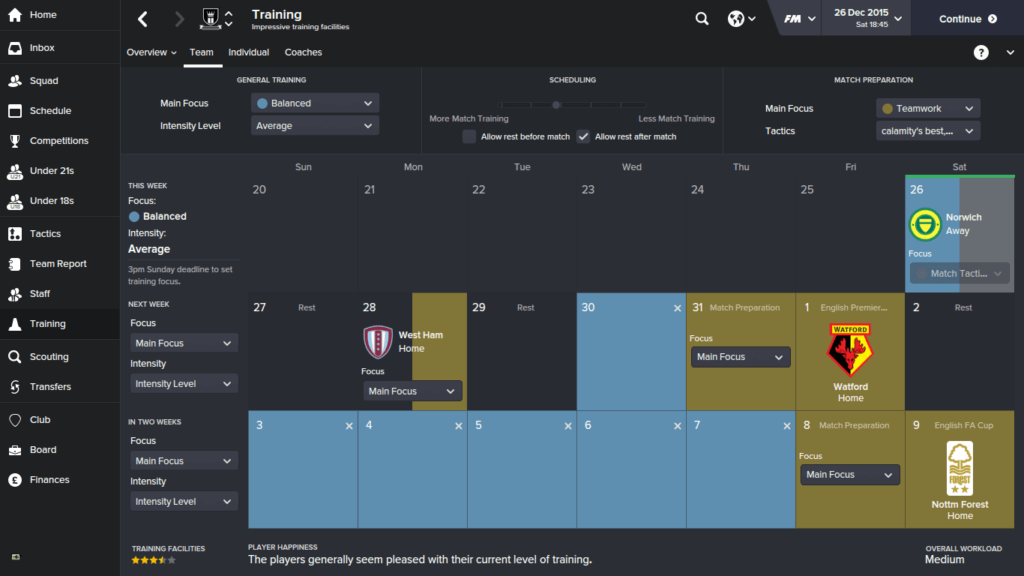The width and height of the screenshot is (1024, 576).
Task: Open the Intensity Level dropdown under Next Week
Action: [183, 383]
